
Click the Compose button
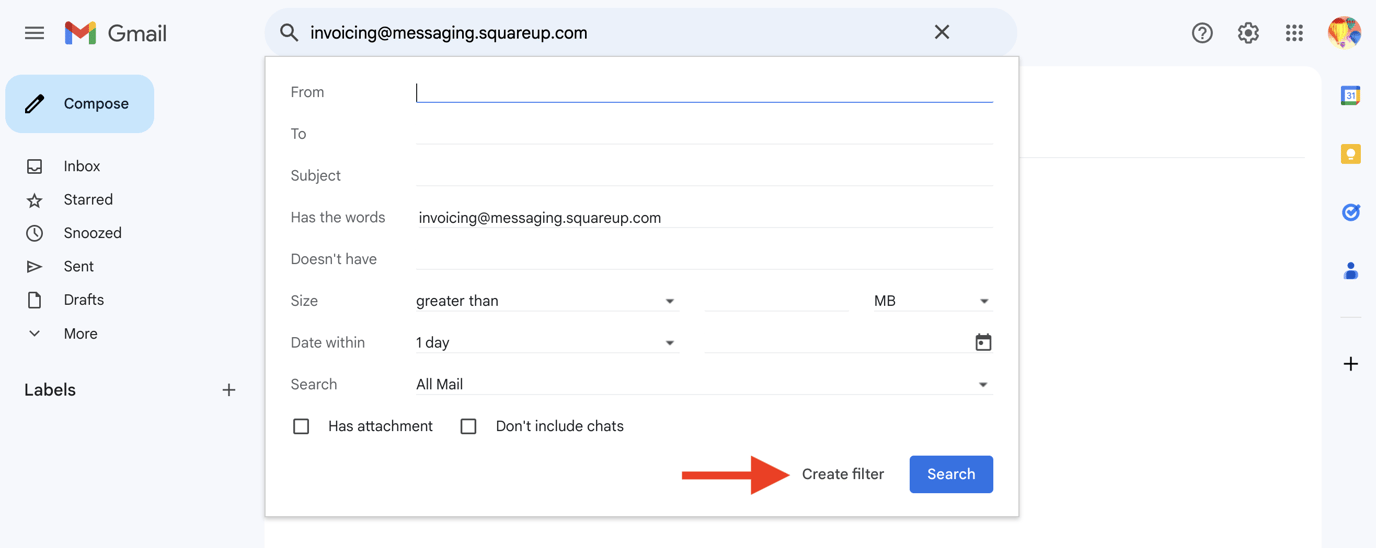(80, 104)
